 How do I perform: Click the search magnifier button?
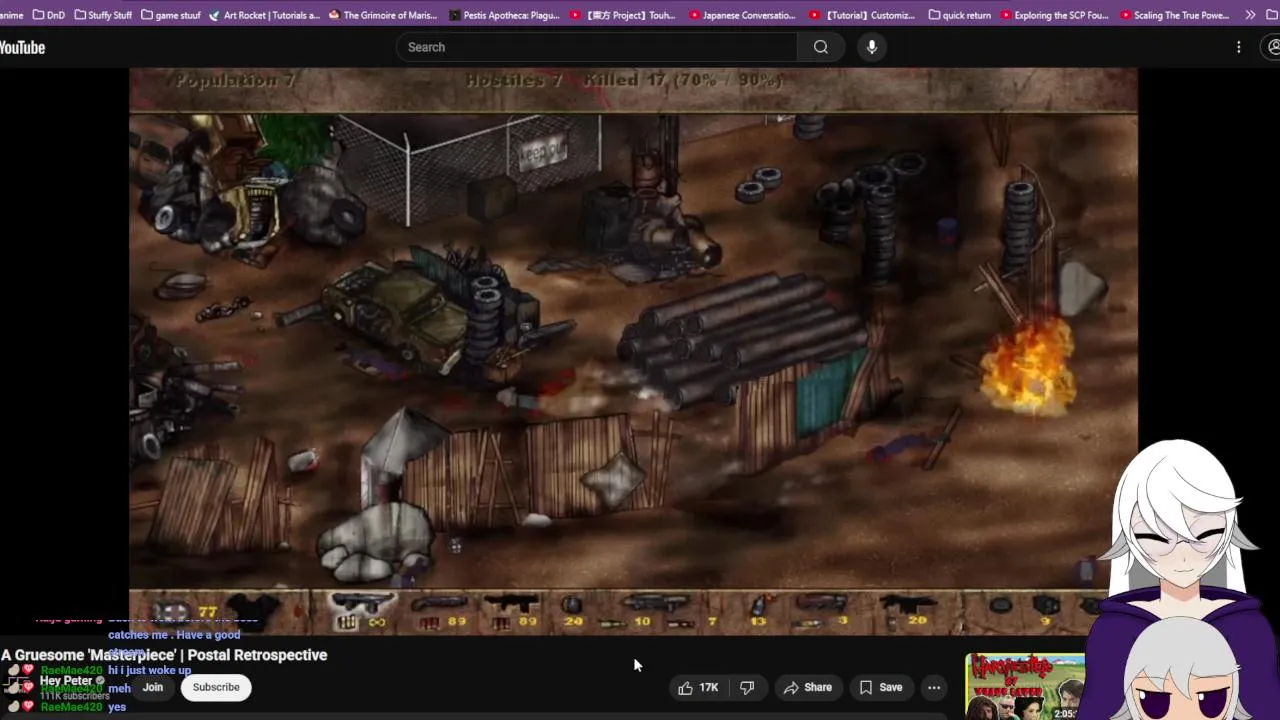click(821, 47)
